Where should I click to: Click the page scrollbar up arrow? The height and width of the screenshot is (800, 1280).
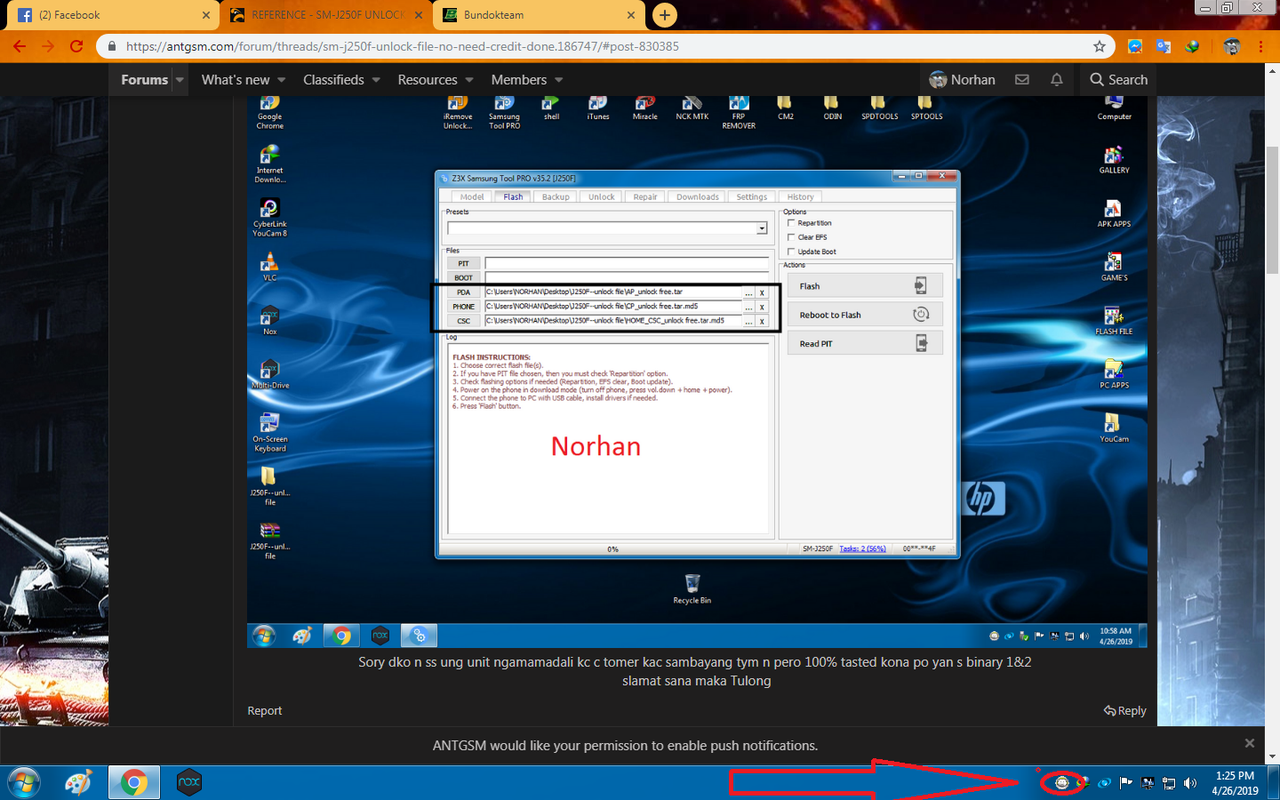(x=1271, y=72)
